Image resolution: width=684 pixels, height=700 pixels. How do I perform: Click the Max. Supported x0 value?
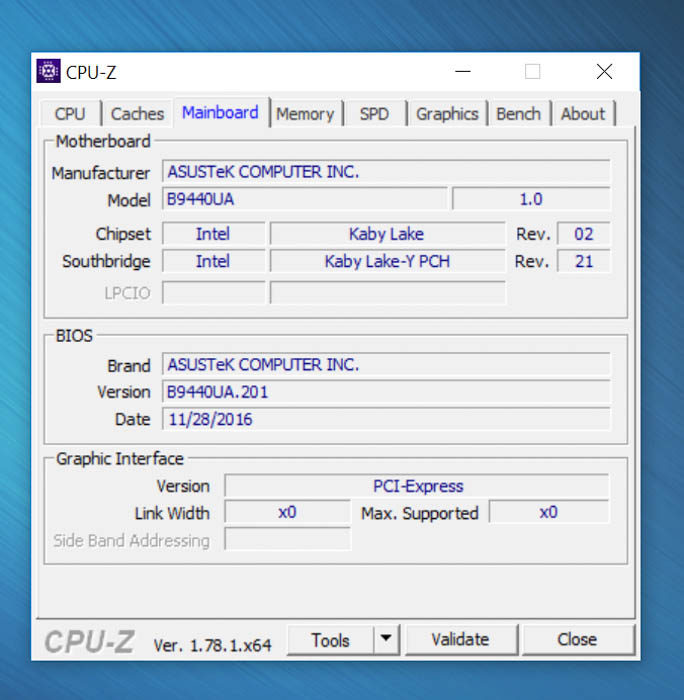point(549,512)
